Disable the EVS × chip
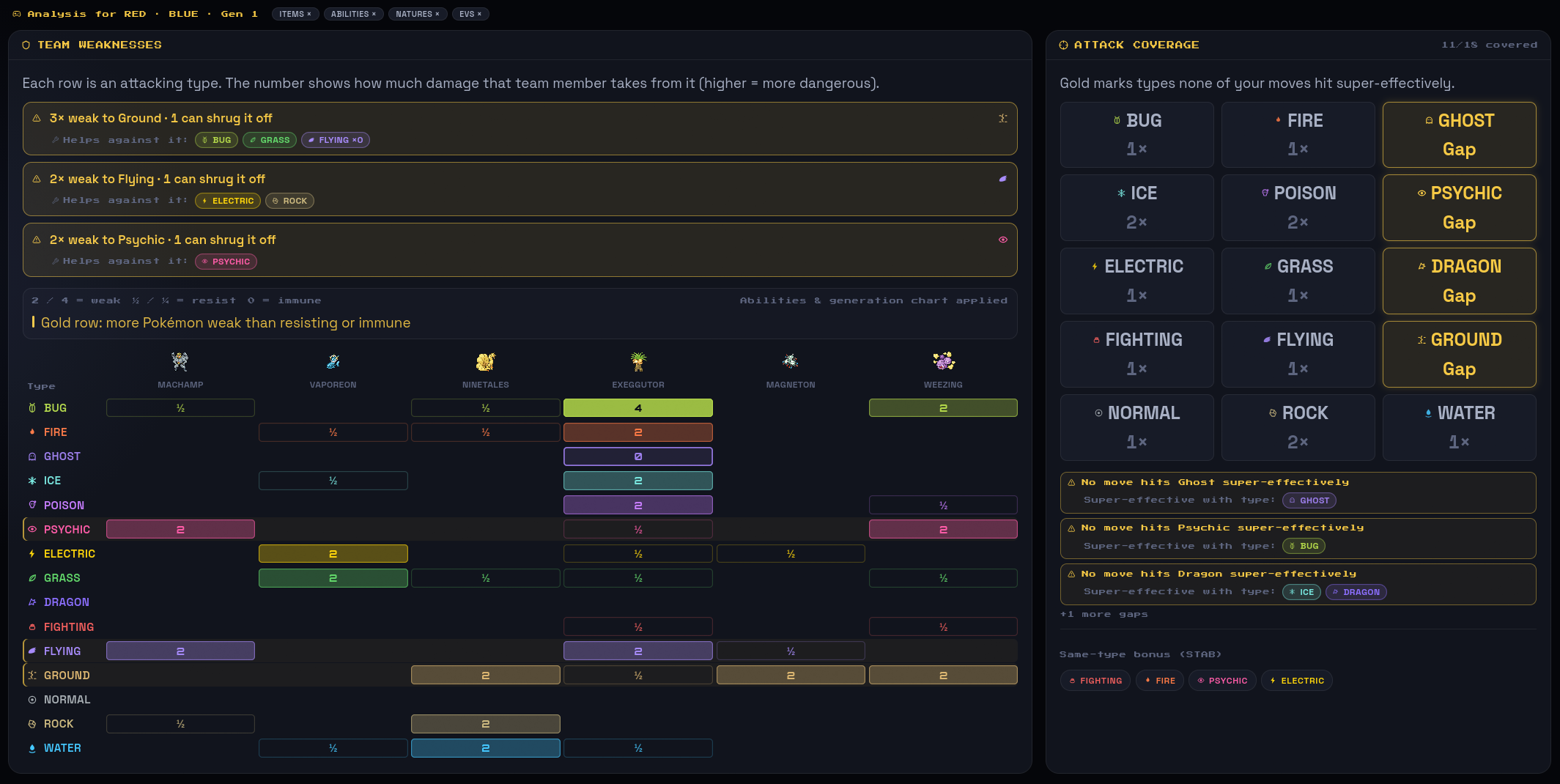 tap(470, 14)
